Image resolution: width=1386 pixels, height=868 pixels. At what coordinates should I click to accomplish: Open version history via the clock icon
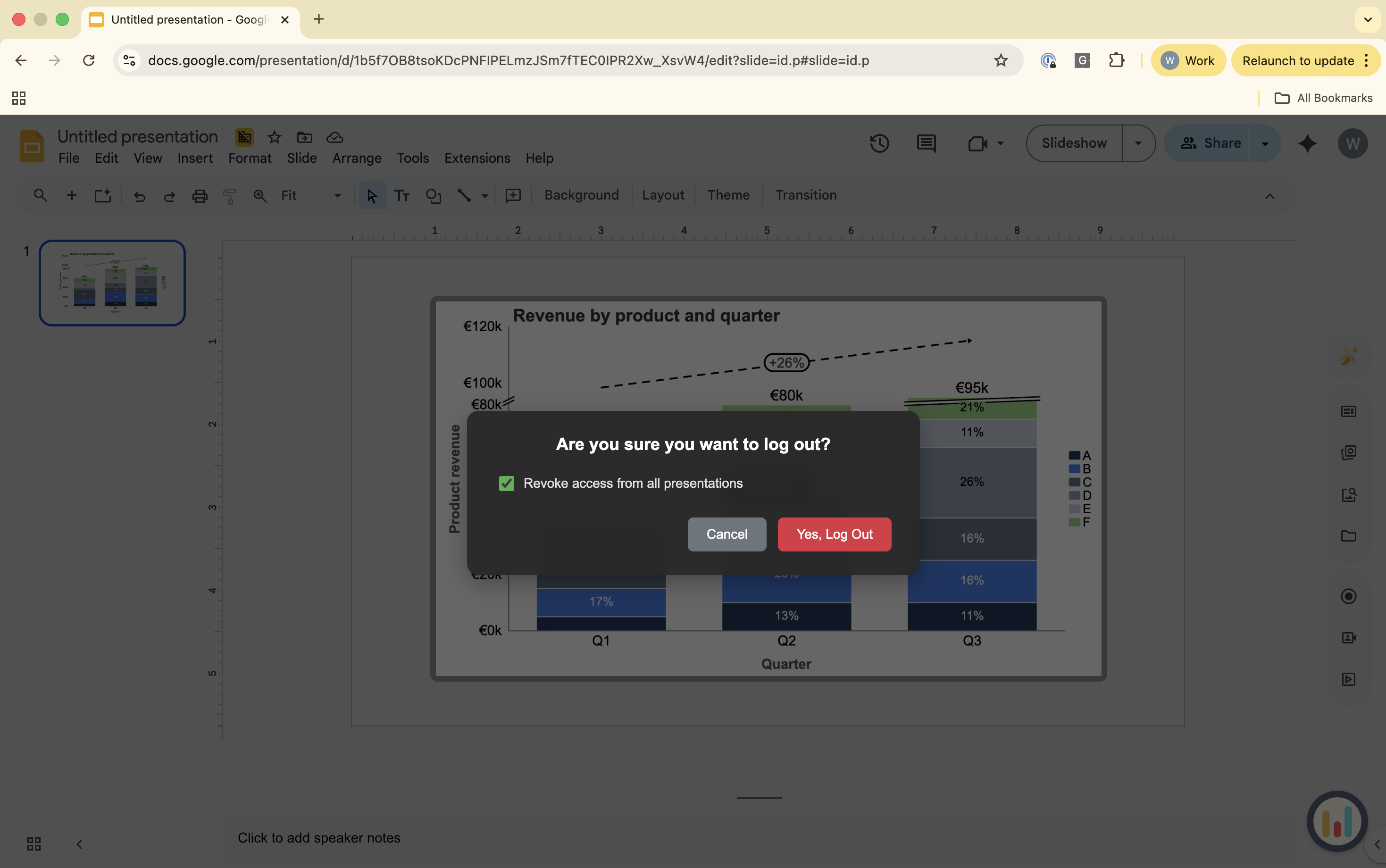coord(879,143)
